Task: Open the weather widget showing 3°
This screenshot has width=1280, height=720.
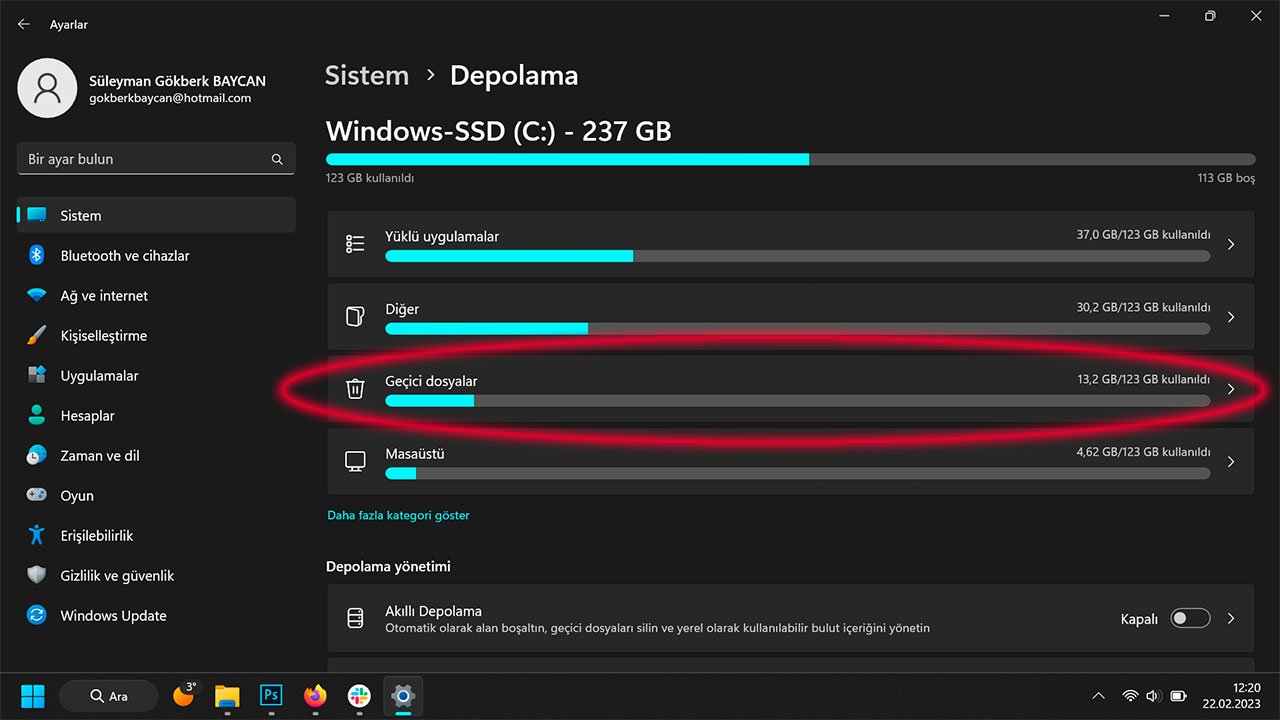Action: [185, 694]
